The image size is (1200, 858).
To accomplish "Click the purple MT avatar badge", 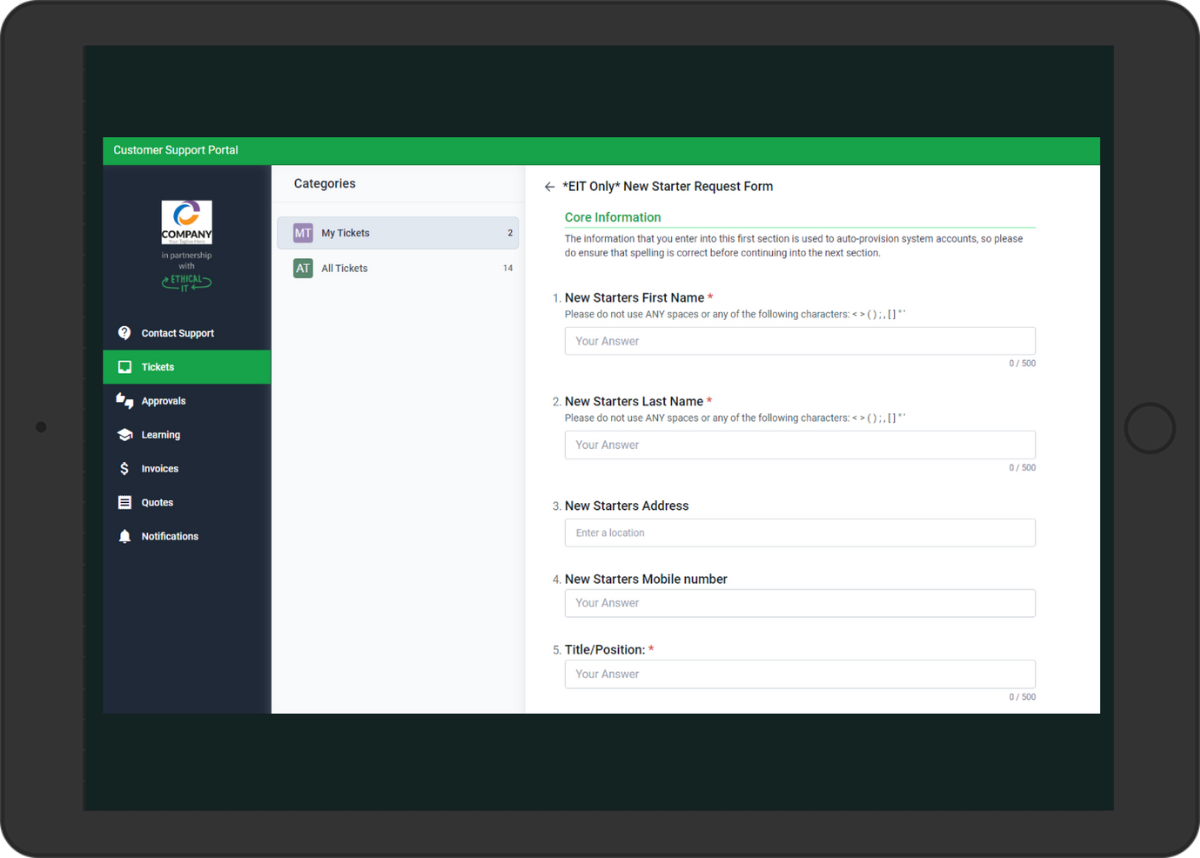I will click(303, 233).
